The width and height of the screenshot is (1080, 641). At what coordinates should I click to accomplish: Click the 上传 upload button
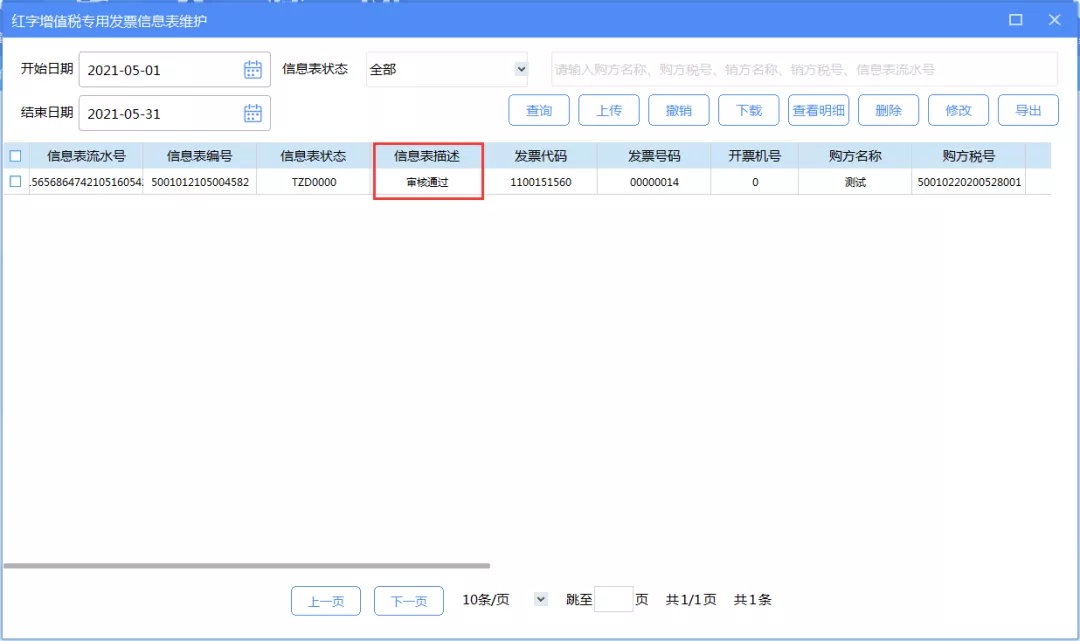tap(608, 111)
